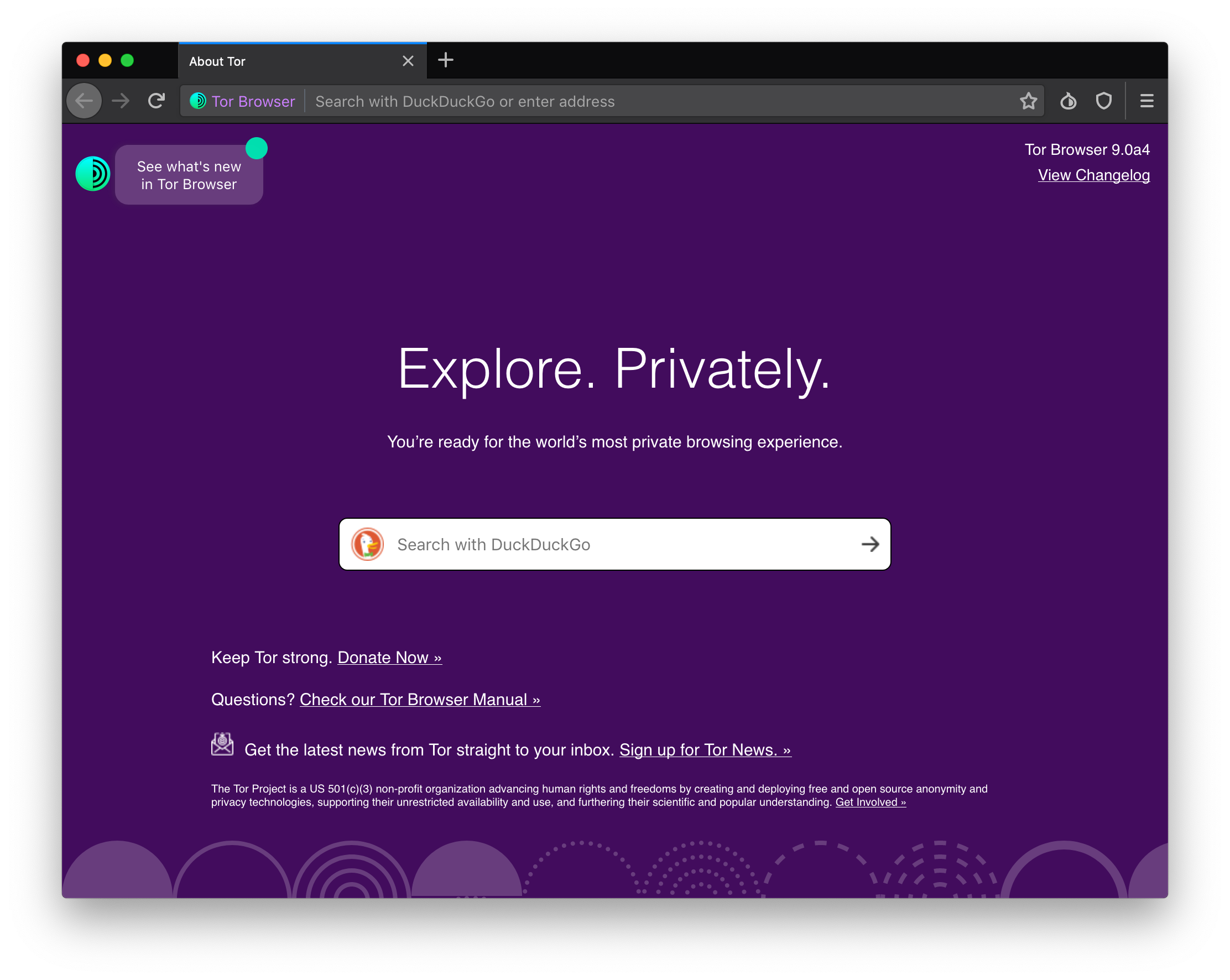The width and height of the screenshot is (1230, 980).
Task: Click the large Tor logo on page
Action: click(x=92, y=174)
